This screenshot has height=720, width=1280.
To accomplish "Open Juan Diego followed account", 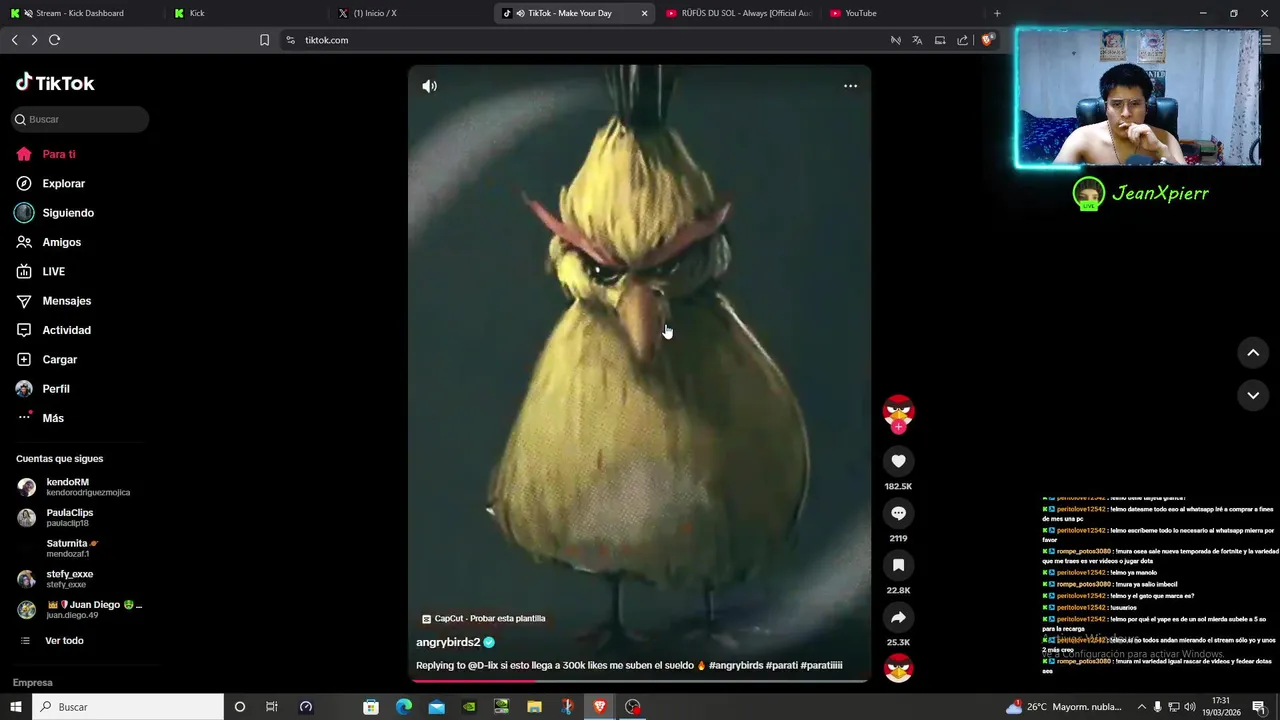I will coord(80,610).
